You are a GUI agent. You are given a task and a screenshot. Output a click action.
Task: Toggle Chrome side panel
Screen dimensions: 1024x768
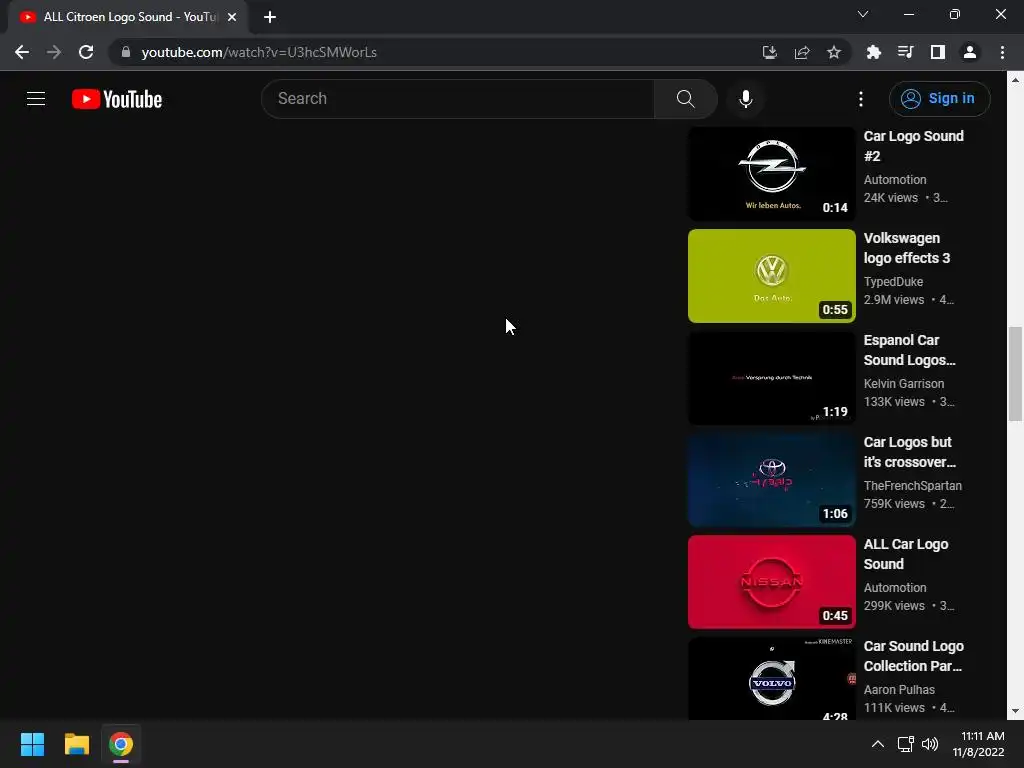pos(937,52)
